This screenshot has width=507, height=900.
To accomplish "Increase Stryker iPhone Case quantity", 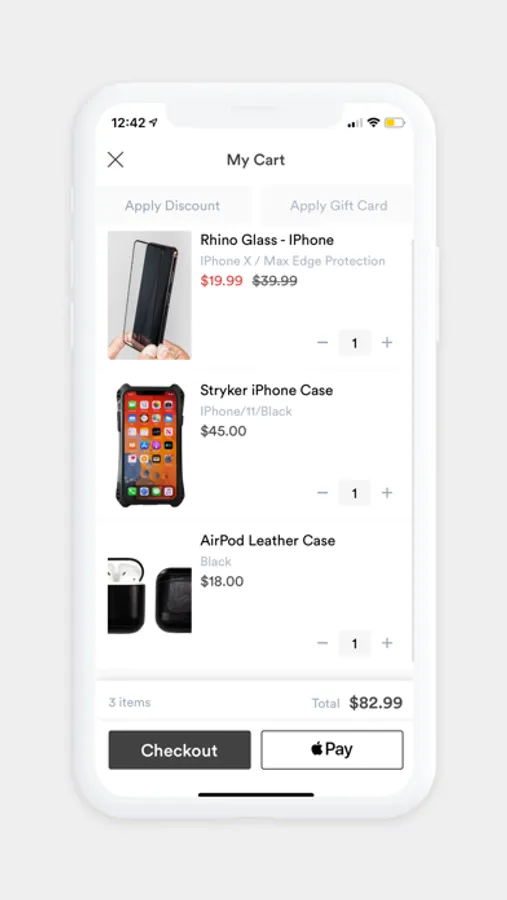I will click(x=387, y=493).
